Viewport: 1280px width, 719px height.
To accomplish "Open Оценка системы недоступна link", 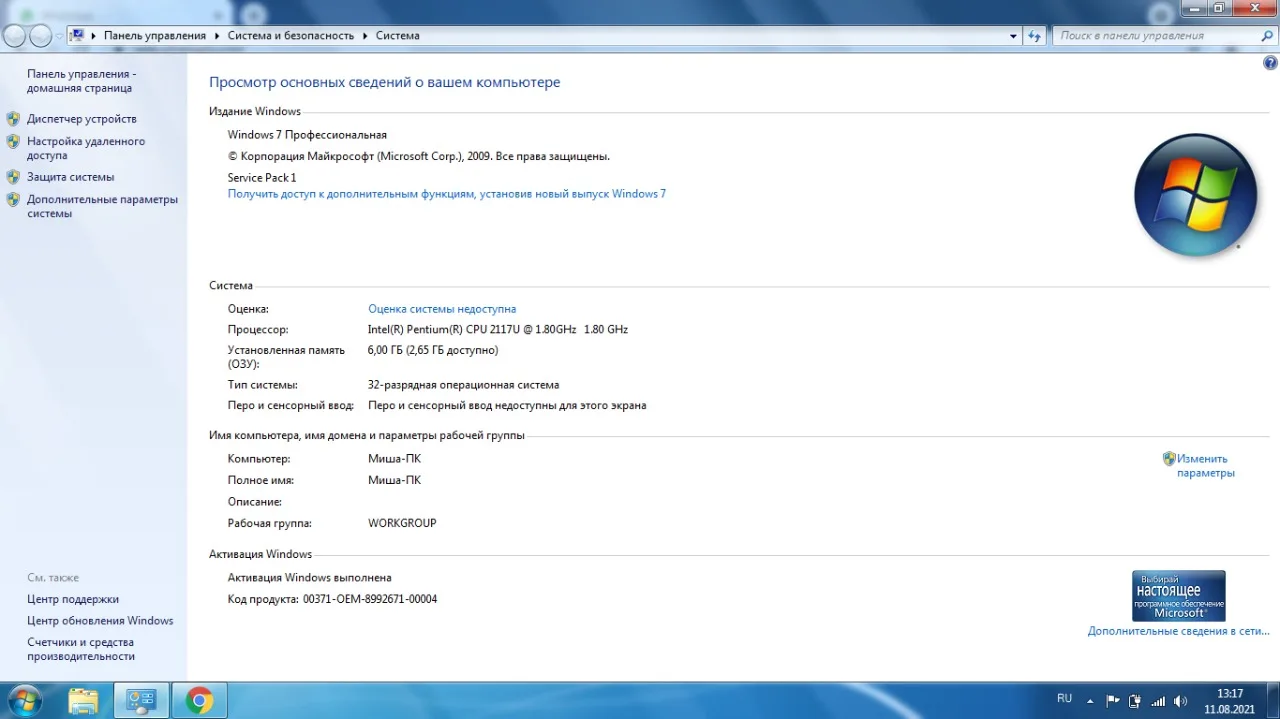I will click(x=442, y=309).
